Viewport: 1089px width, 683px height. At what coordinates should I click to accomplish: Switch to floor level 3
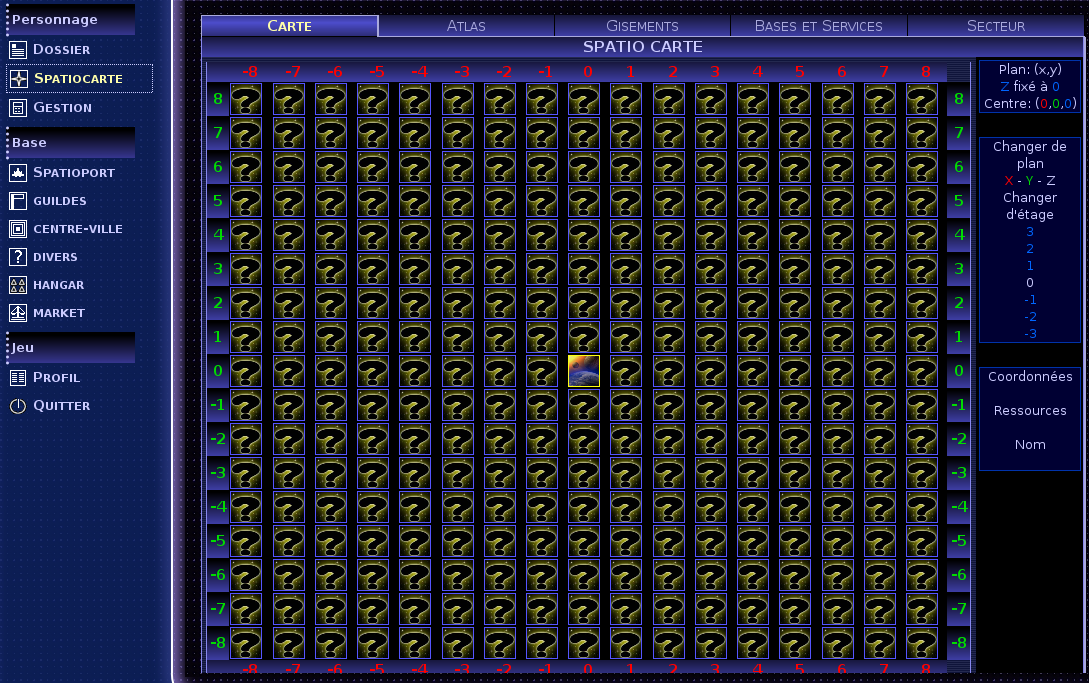[1030, 231]
